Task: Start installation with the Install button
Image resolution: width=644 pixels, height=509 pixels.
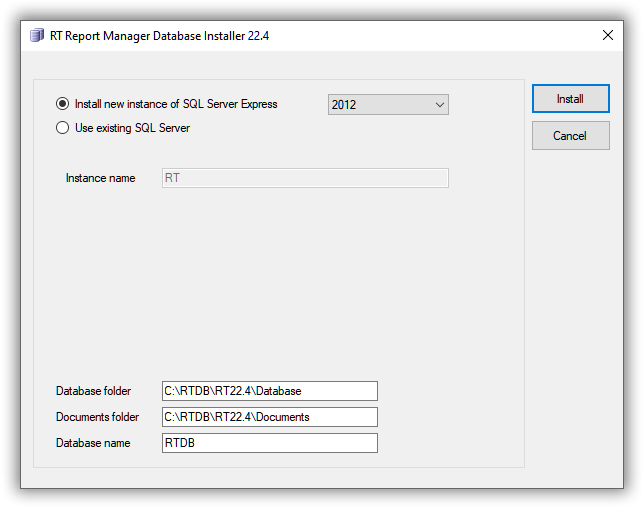Action: (x=570, y=99)
